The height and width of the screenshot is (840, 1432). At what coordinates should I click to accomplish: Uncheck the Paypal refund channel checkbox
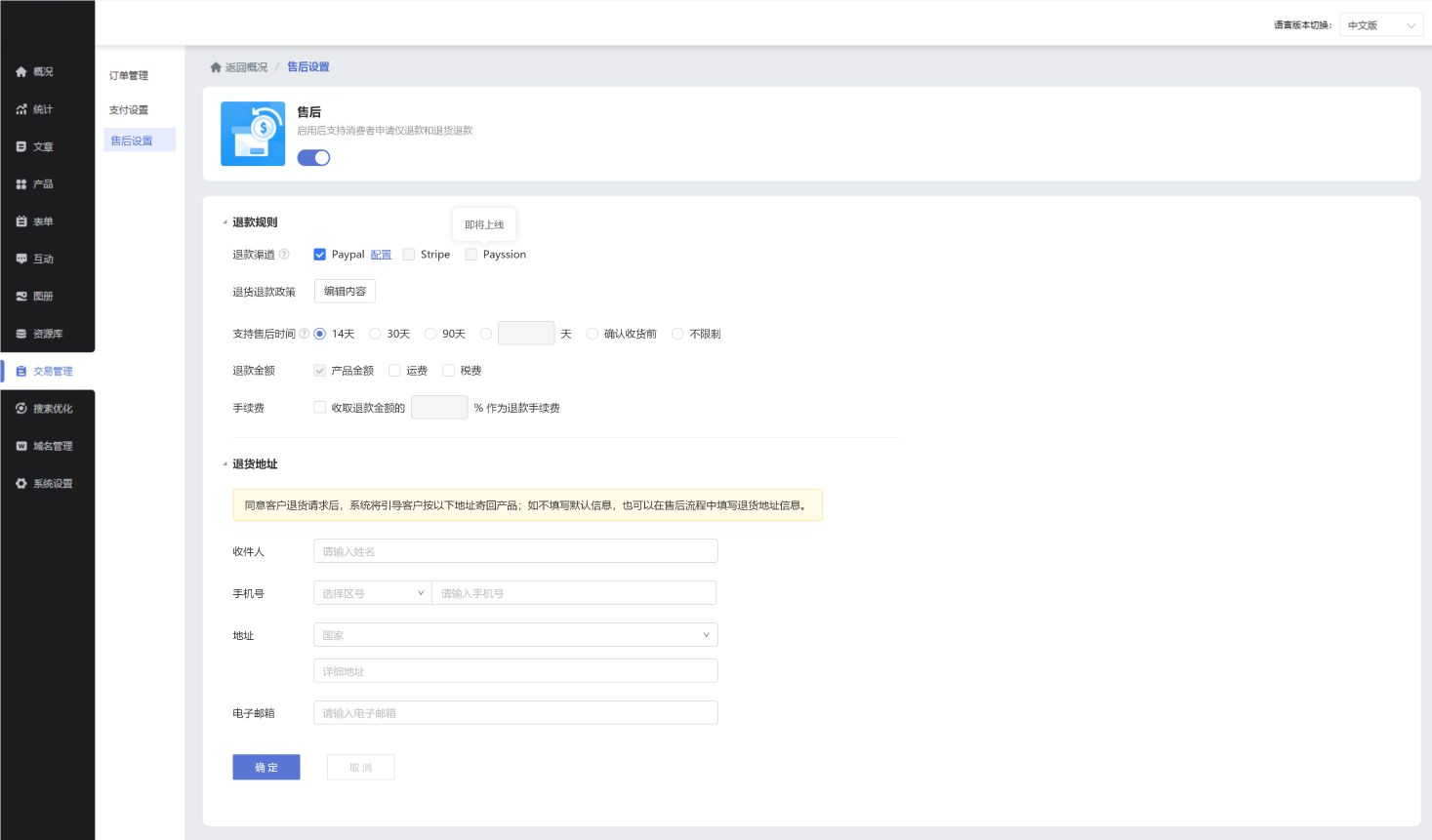tap(319, 255)
